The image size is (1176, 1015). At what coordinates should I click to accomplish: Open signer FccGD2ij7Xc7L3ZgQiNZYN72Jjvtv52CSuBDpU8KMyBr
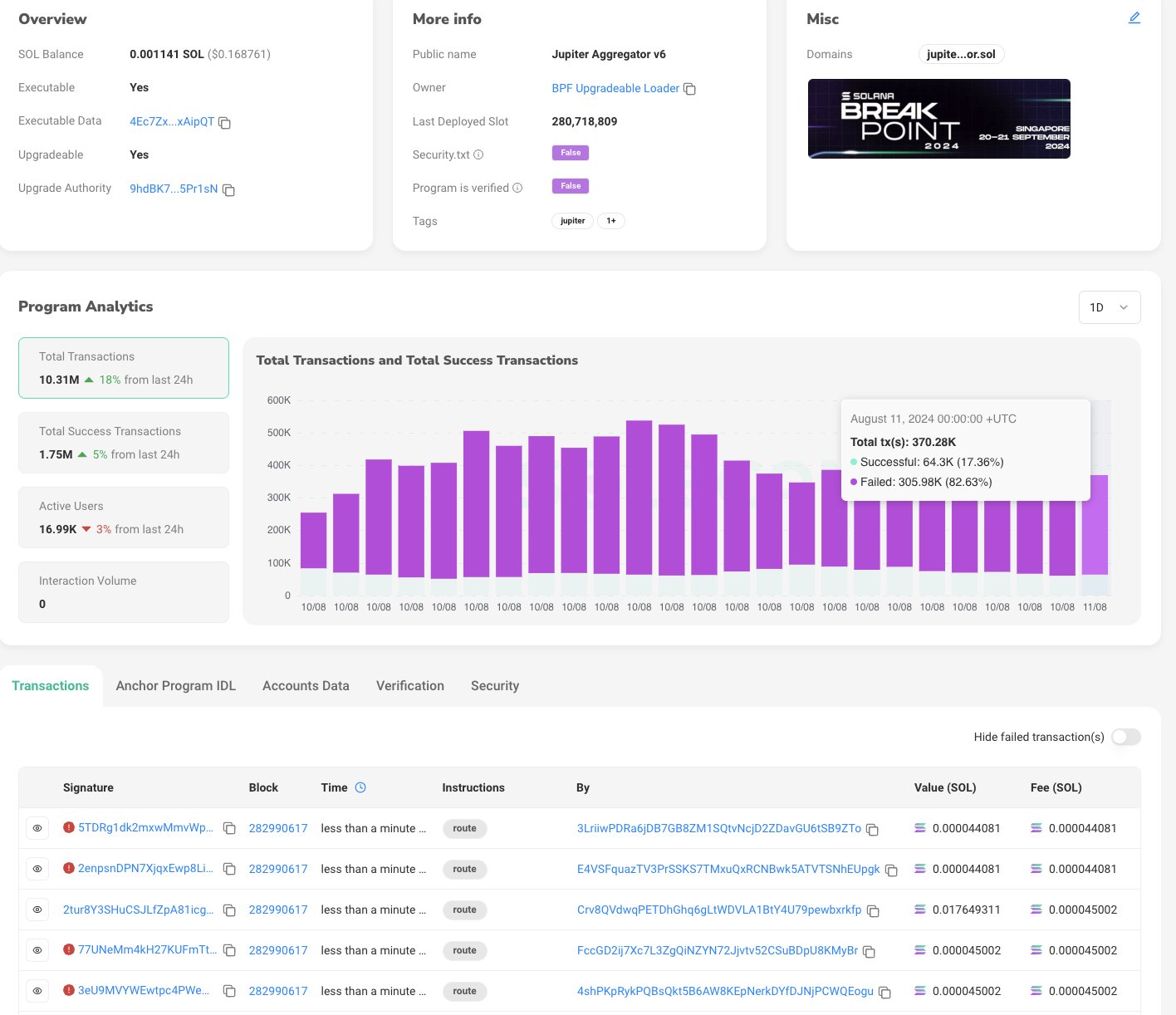click(x=718, y=950)
